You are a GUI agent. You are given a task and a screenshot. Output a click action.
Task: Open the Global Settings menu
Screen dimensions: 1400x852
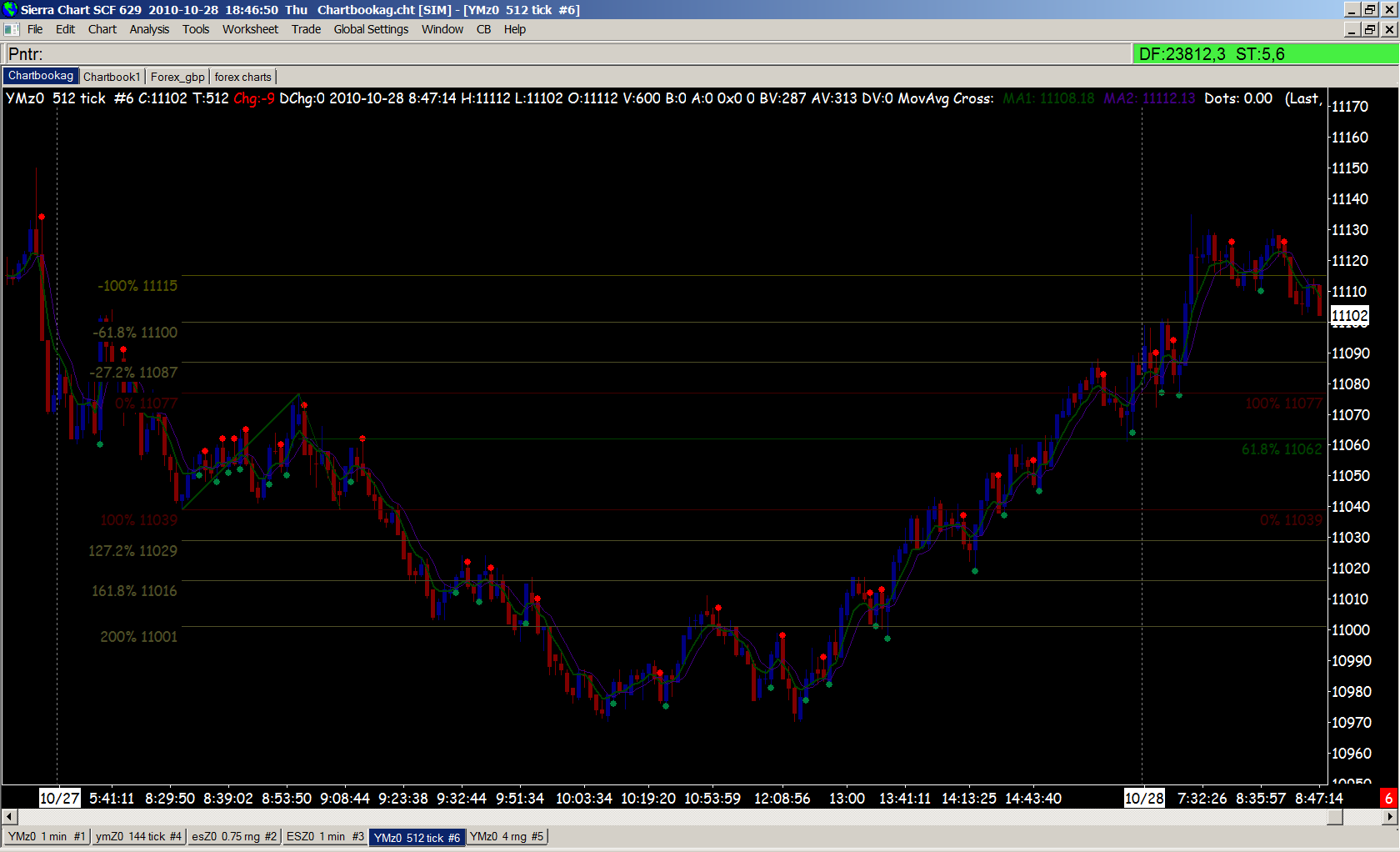click(x=371, y=29)
